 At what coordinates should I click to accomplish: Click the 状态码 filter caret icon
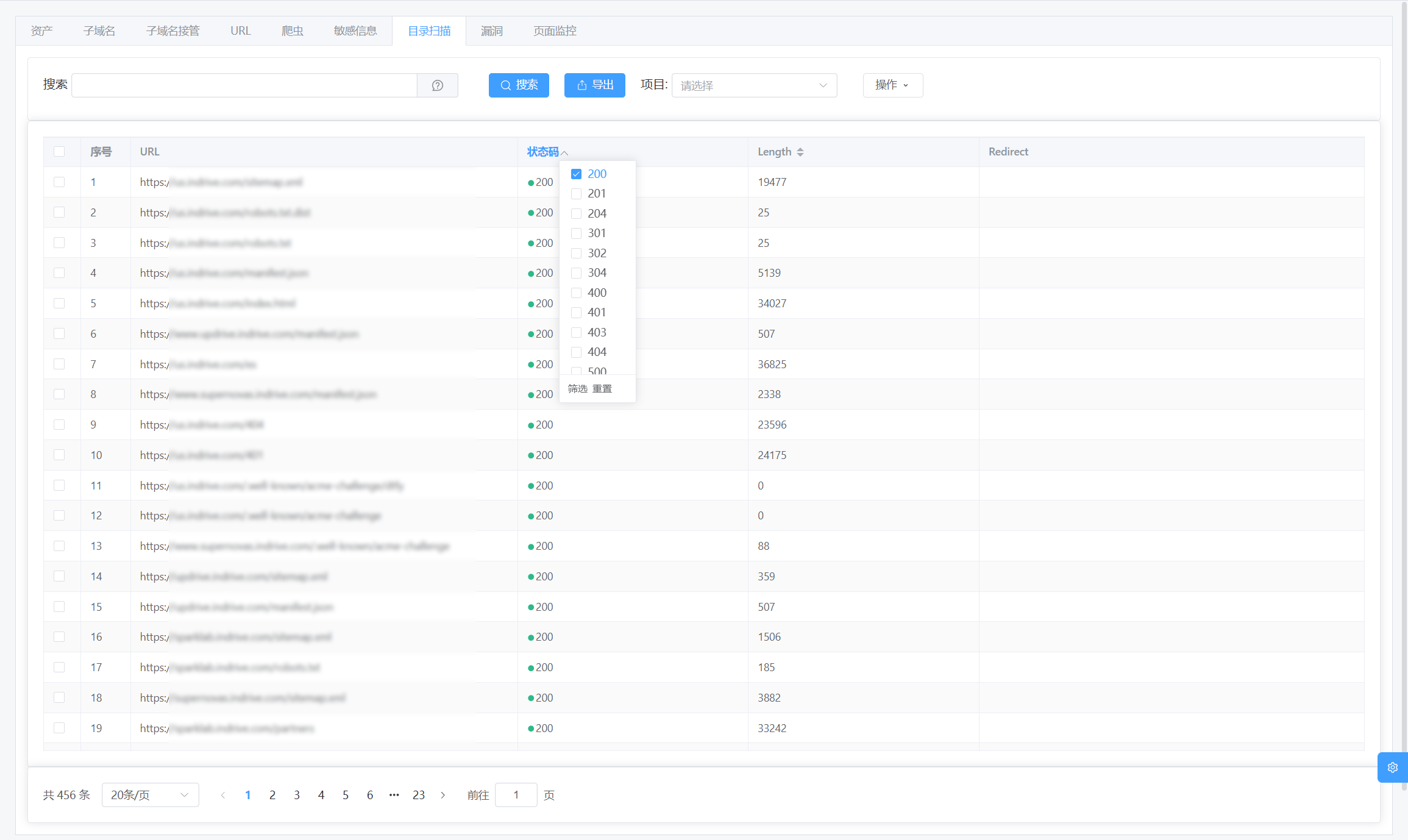[x=564, y=152]
